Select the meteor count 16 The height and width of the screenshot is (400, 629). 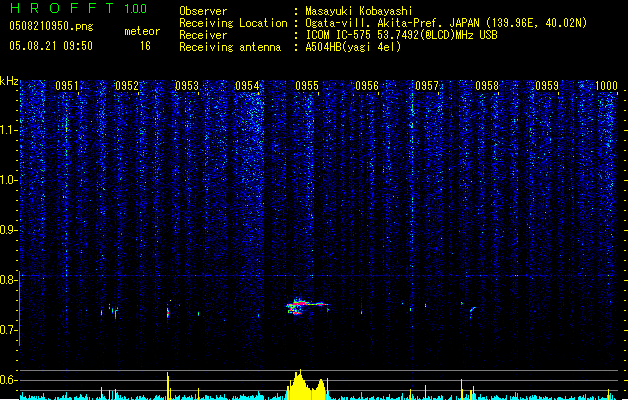coord(145,46)
